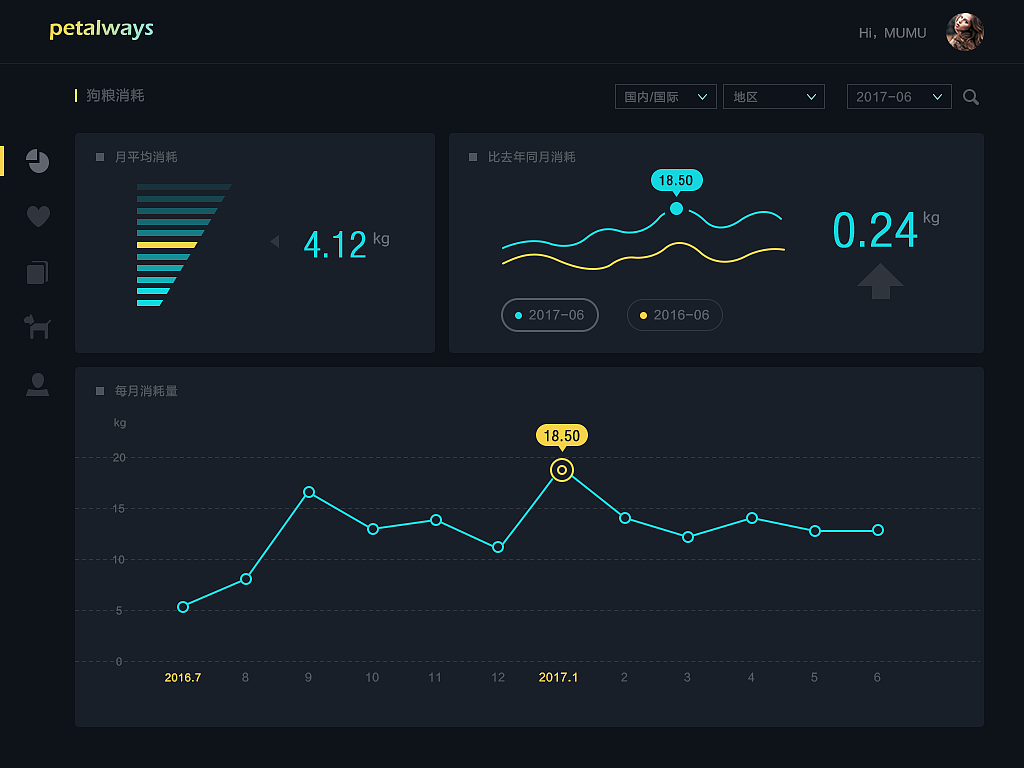The image size is (1024, 768).
Task: Select the data point for month 3
Action: tap(688, 537)
